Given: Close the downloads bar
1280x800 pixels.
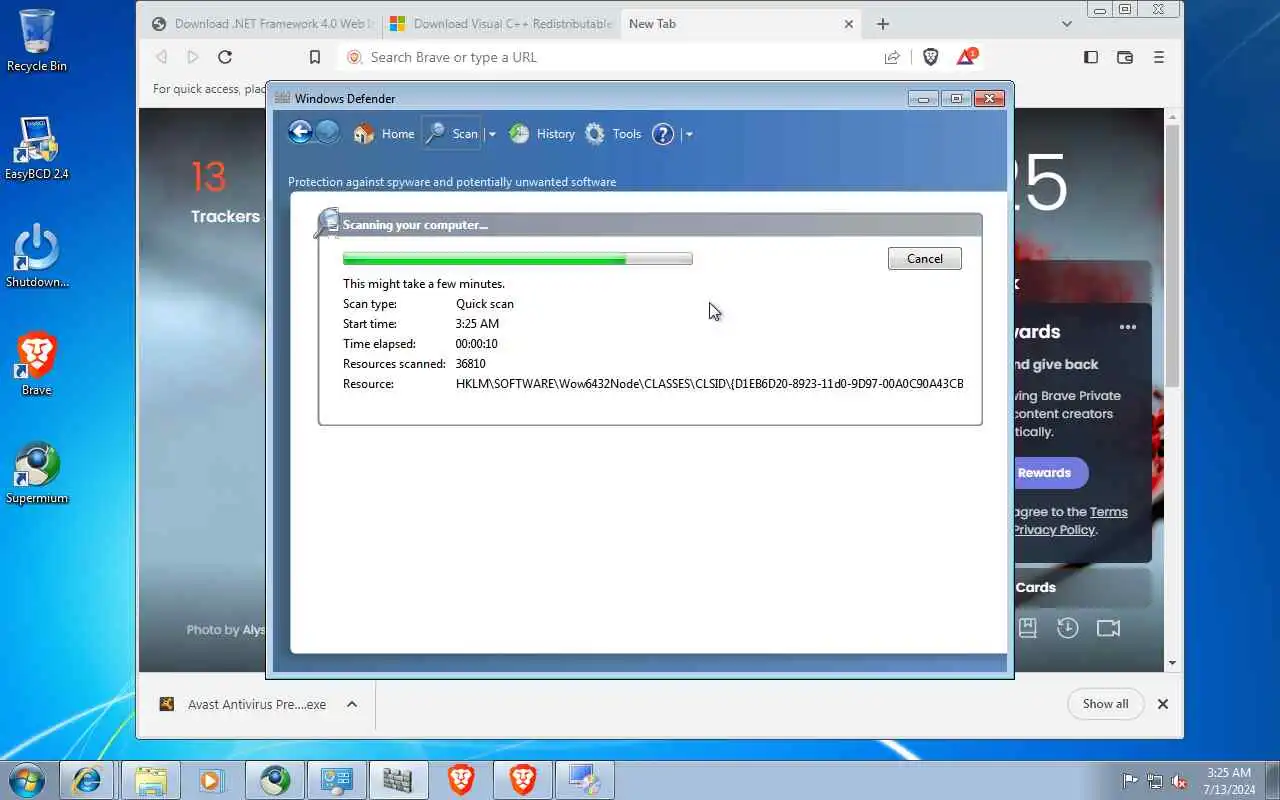Looking at the screenshot, I should pyautogui.click(x=1163, y=704).
